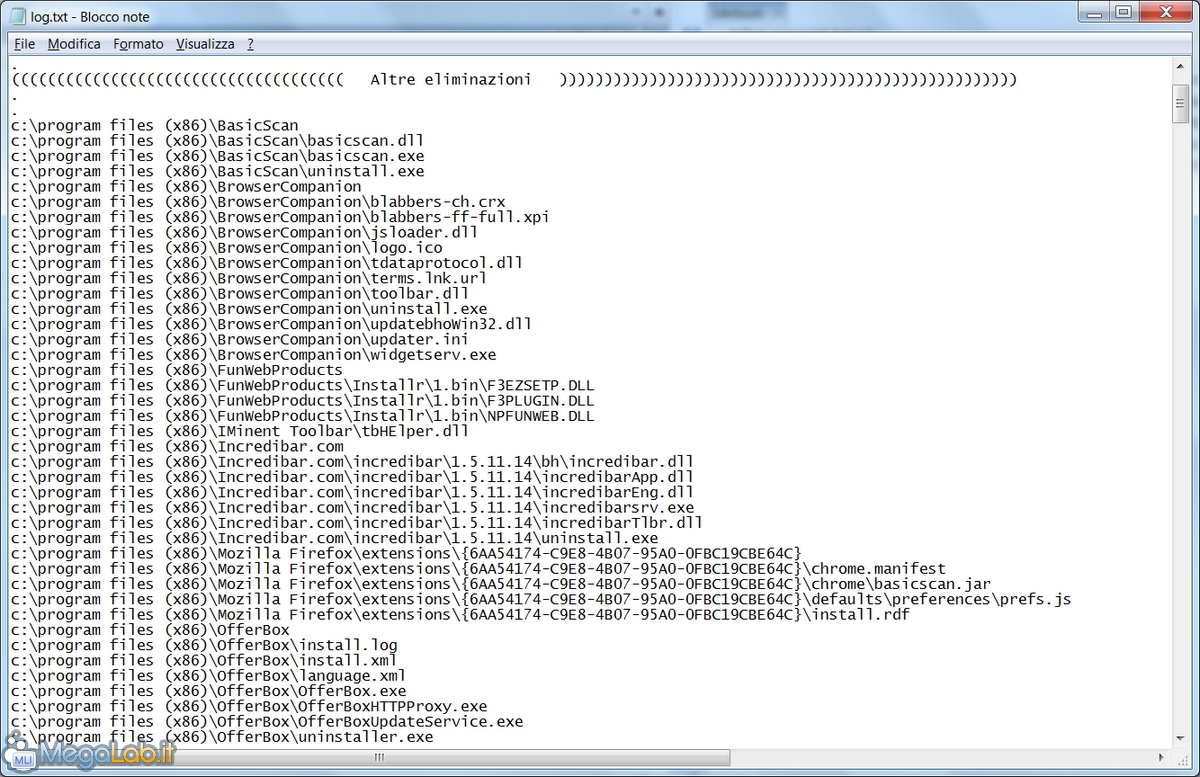Place cursor on 'BrowserCompanion\toolbar.dll' line
Viewport: 1200px width, 777px height.
pyautogui.click(x=240, y=293)
